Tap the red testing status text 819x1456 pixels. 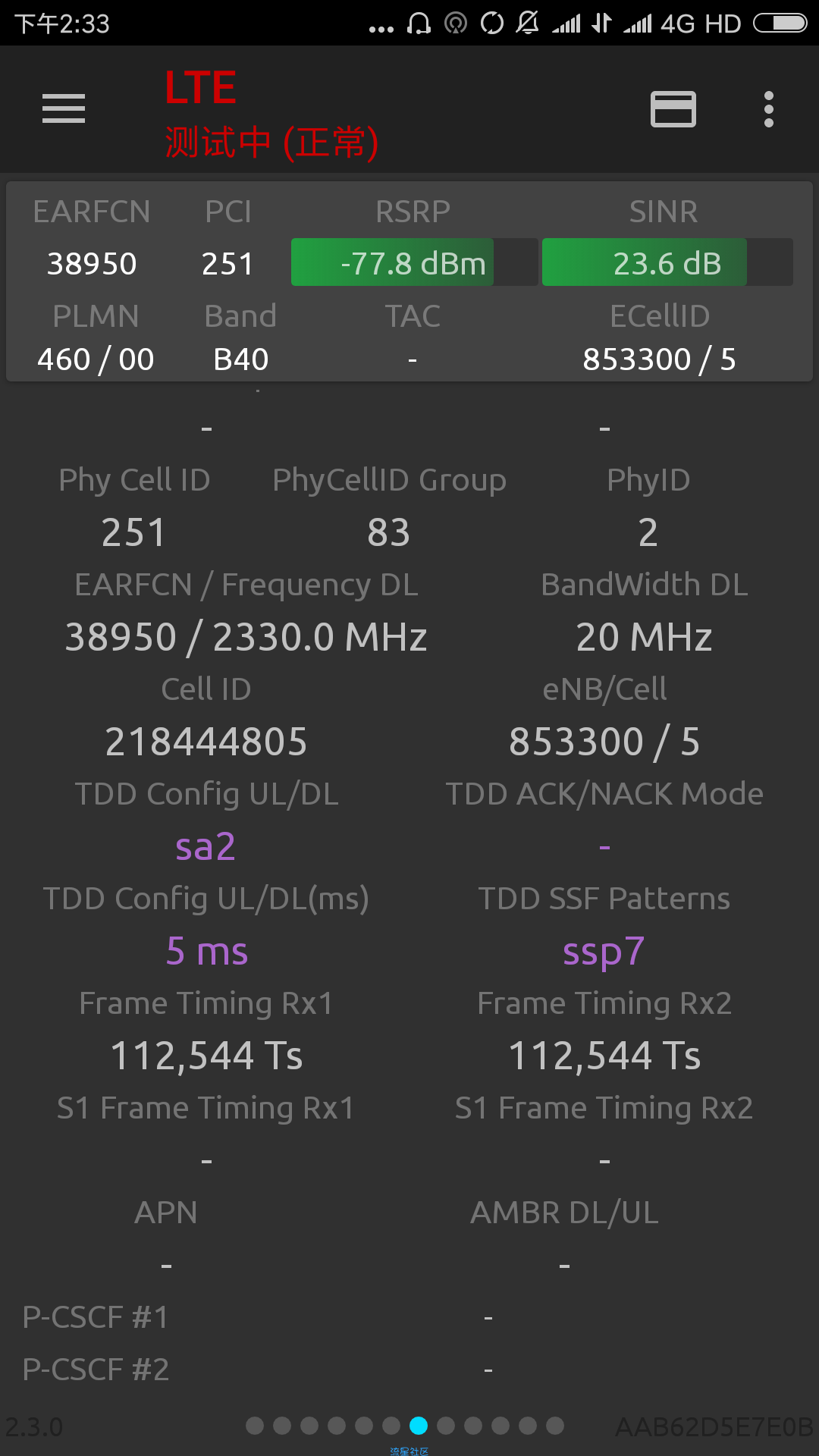tap(271, 143)
